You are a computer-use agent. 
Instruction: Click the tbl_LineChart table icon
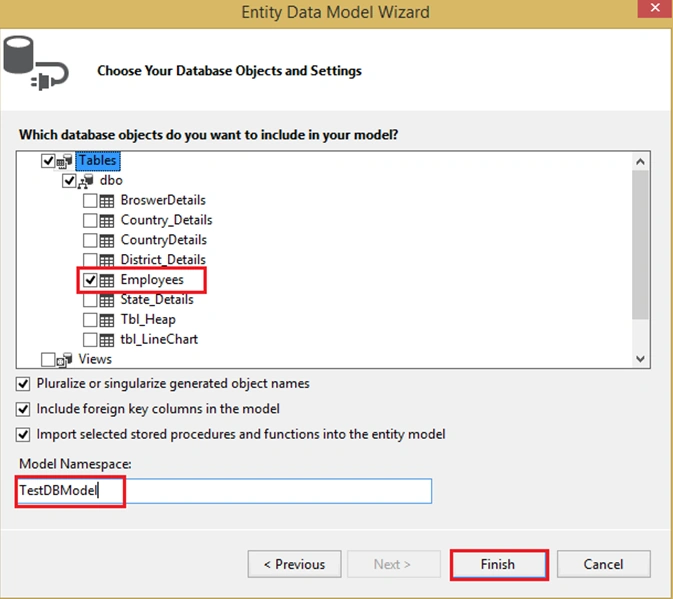107,340
